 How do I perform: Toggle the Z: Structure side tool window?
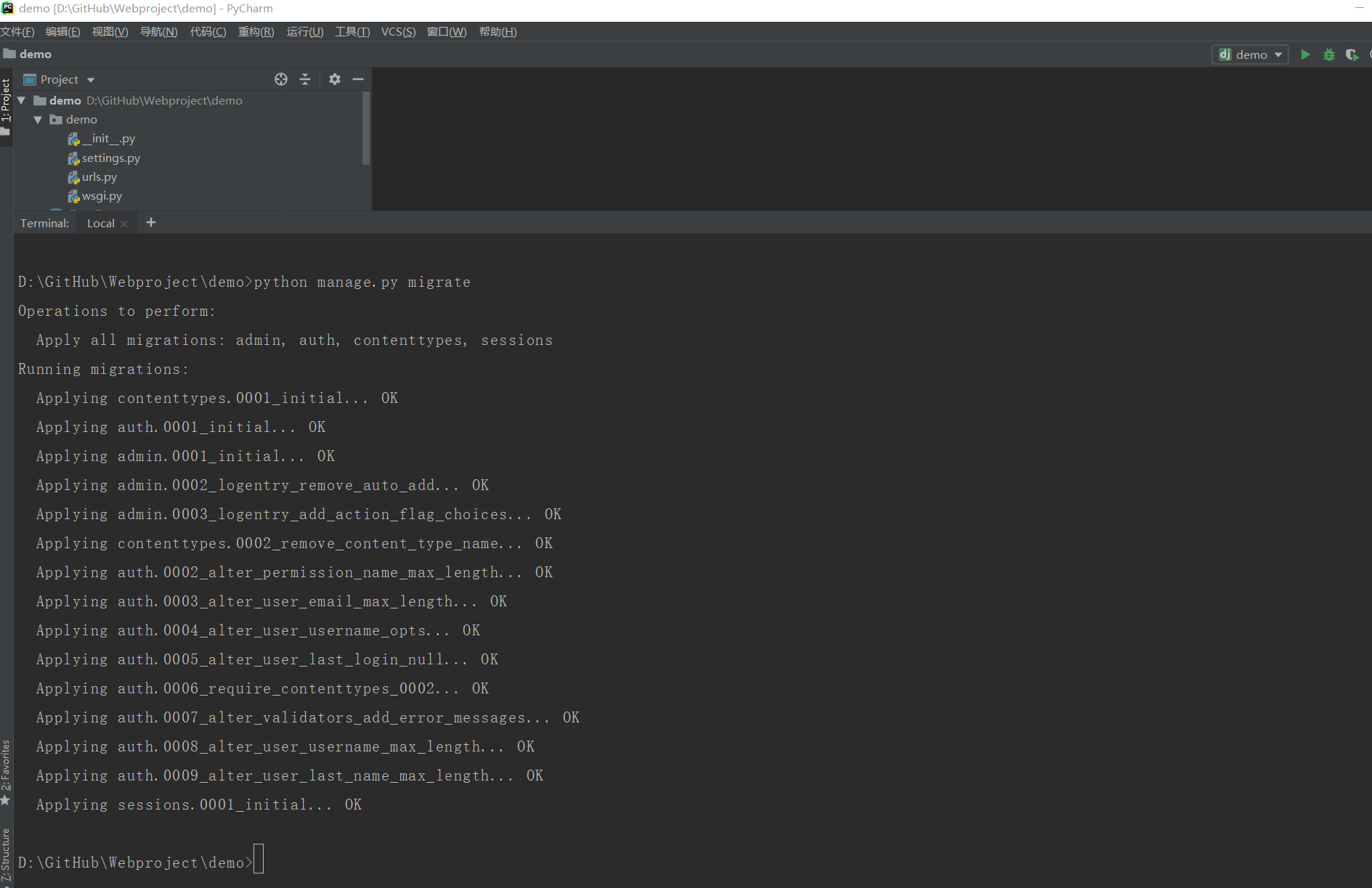tap(6, 857)
